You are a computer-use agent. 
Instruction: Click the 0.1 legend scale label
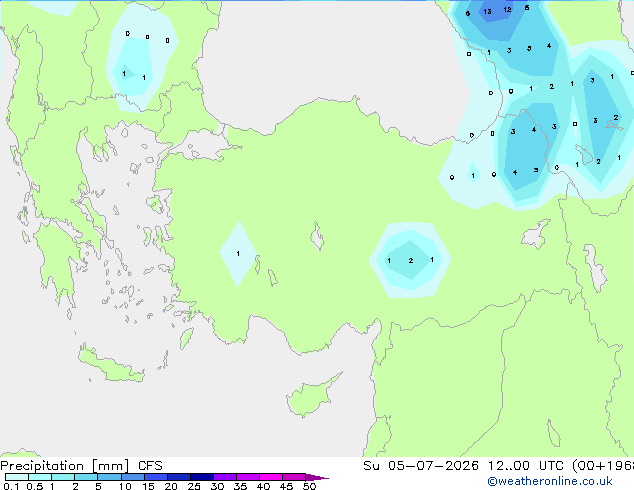[11, 486]
